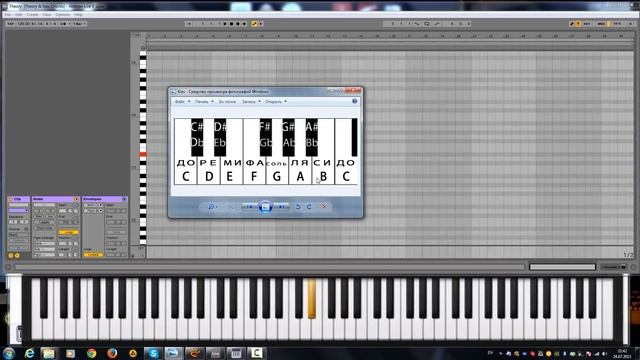Open the envelope device chooser dropdown
Viewport: 640px width, 360px height.
coord(93,205)
